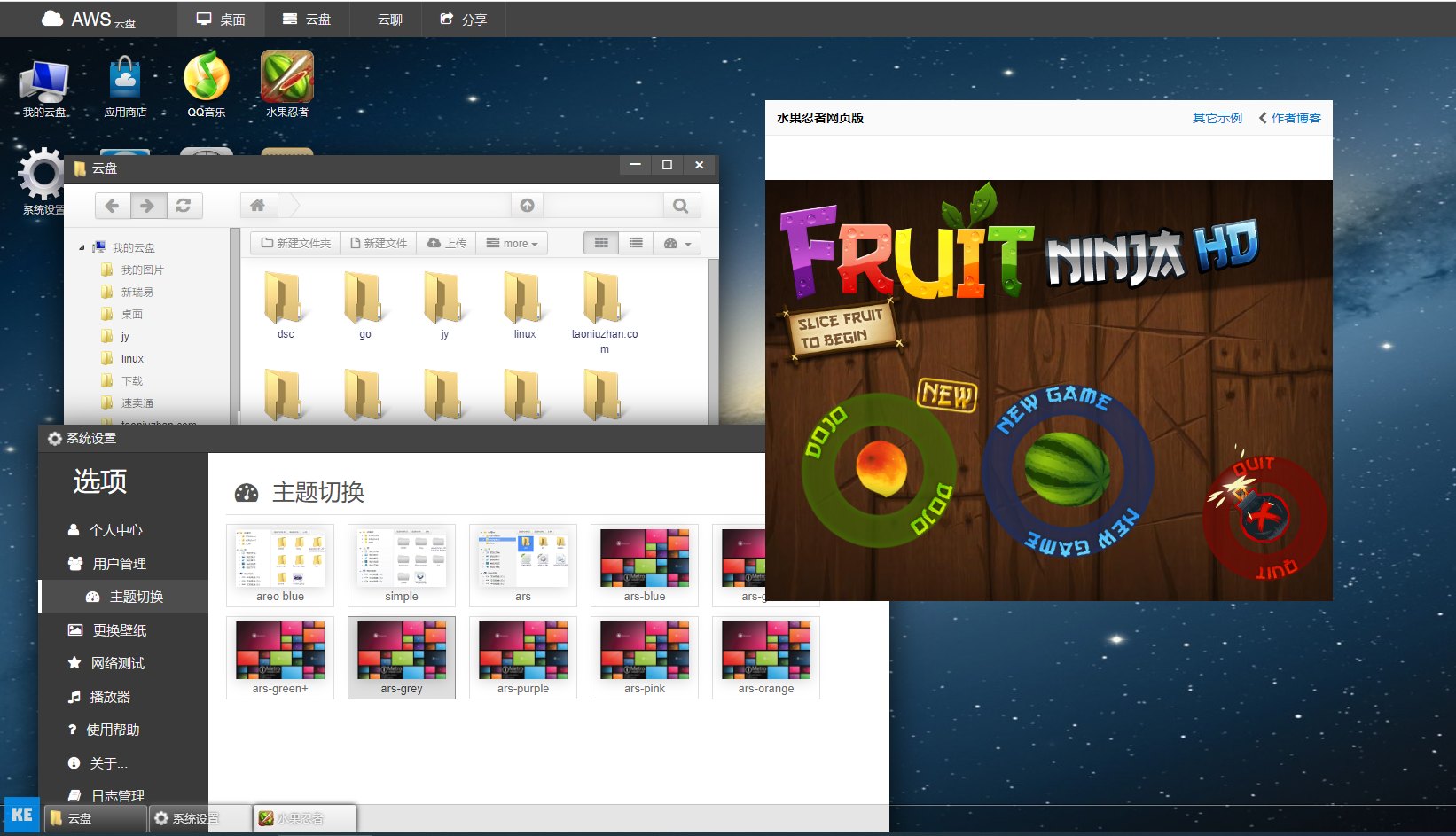Open 用户管理 in settings sidebar

[123, 564]
